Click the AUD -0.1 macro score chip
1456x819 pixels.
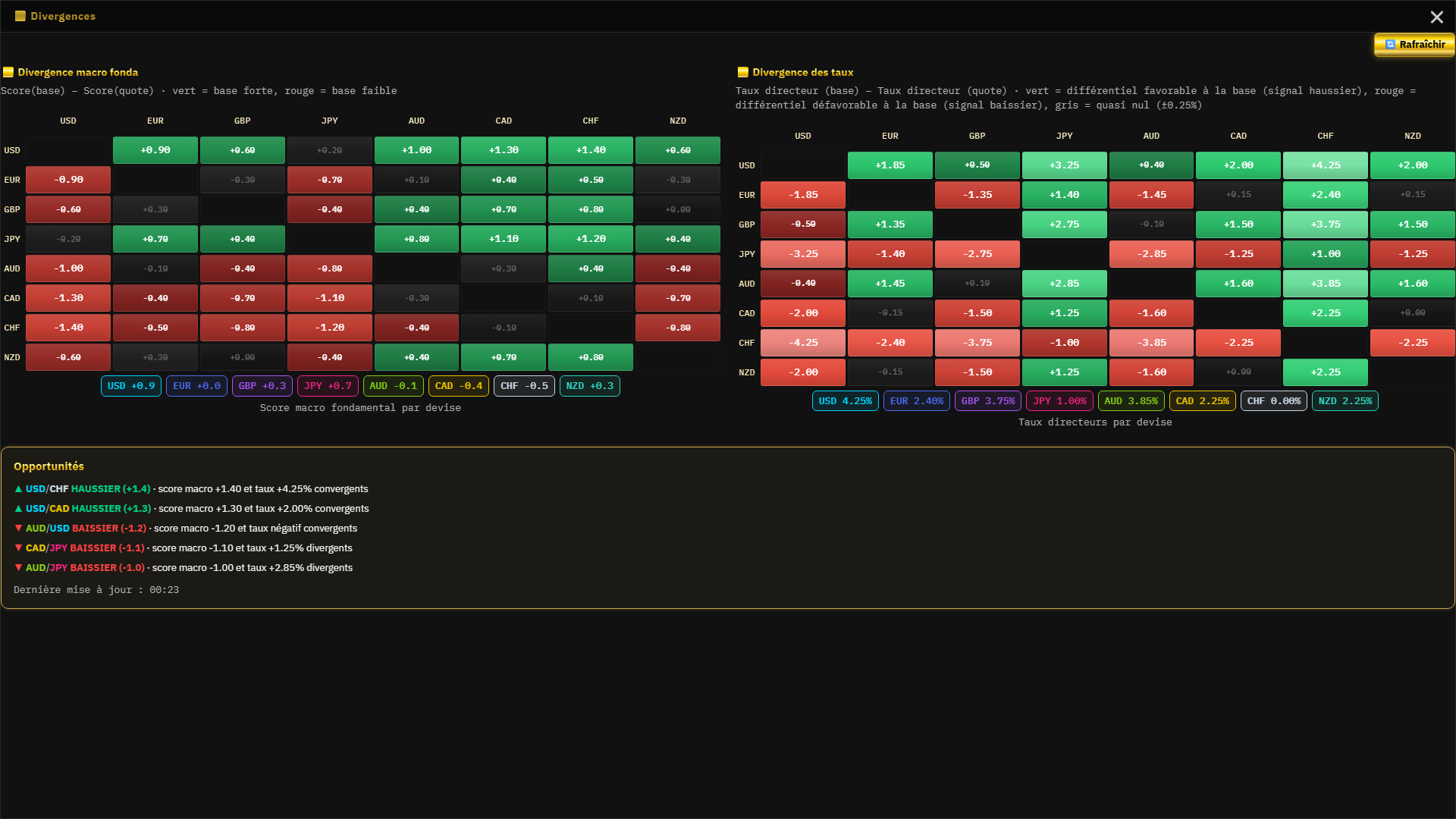(x=394, y=386)
